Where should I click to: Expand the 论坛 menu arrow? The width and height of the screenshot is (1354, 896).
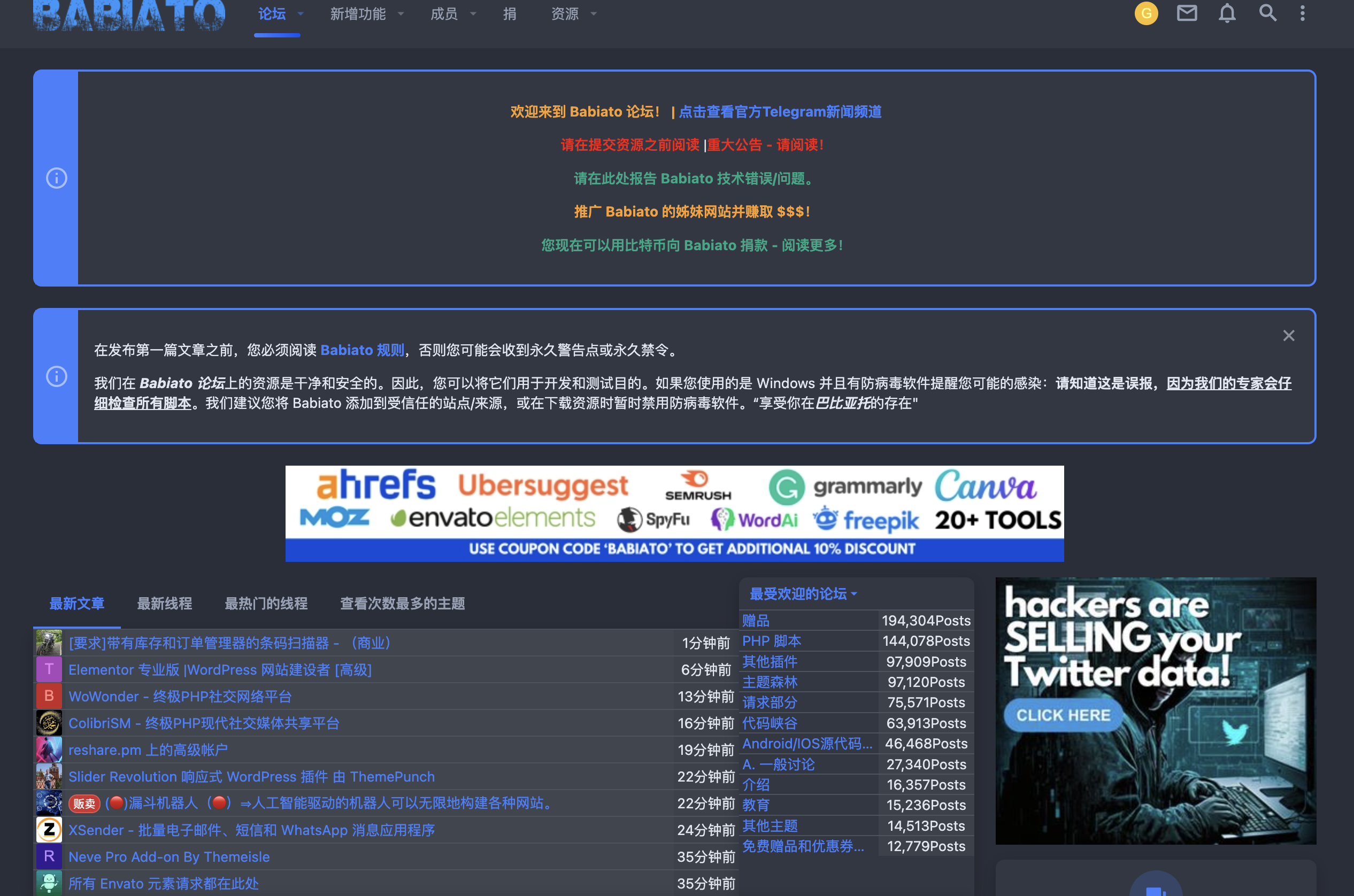301,14
